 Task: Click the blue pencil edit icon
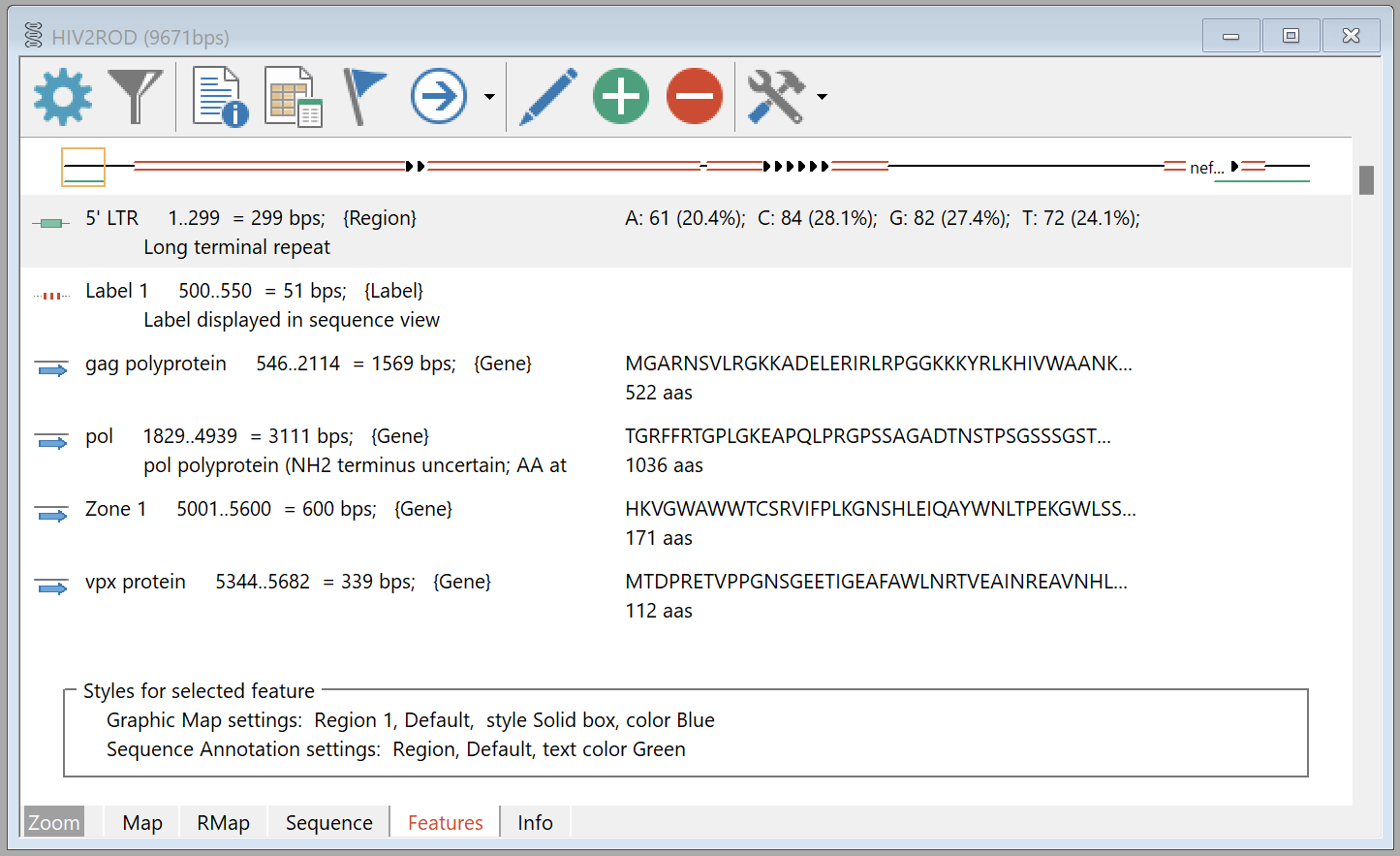[548, 96]
